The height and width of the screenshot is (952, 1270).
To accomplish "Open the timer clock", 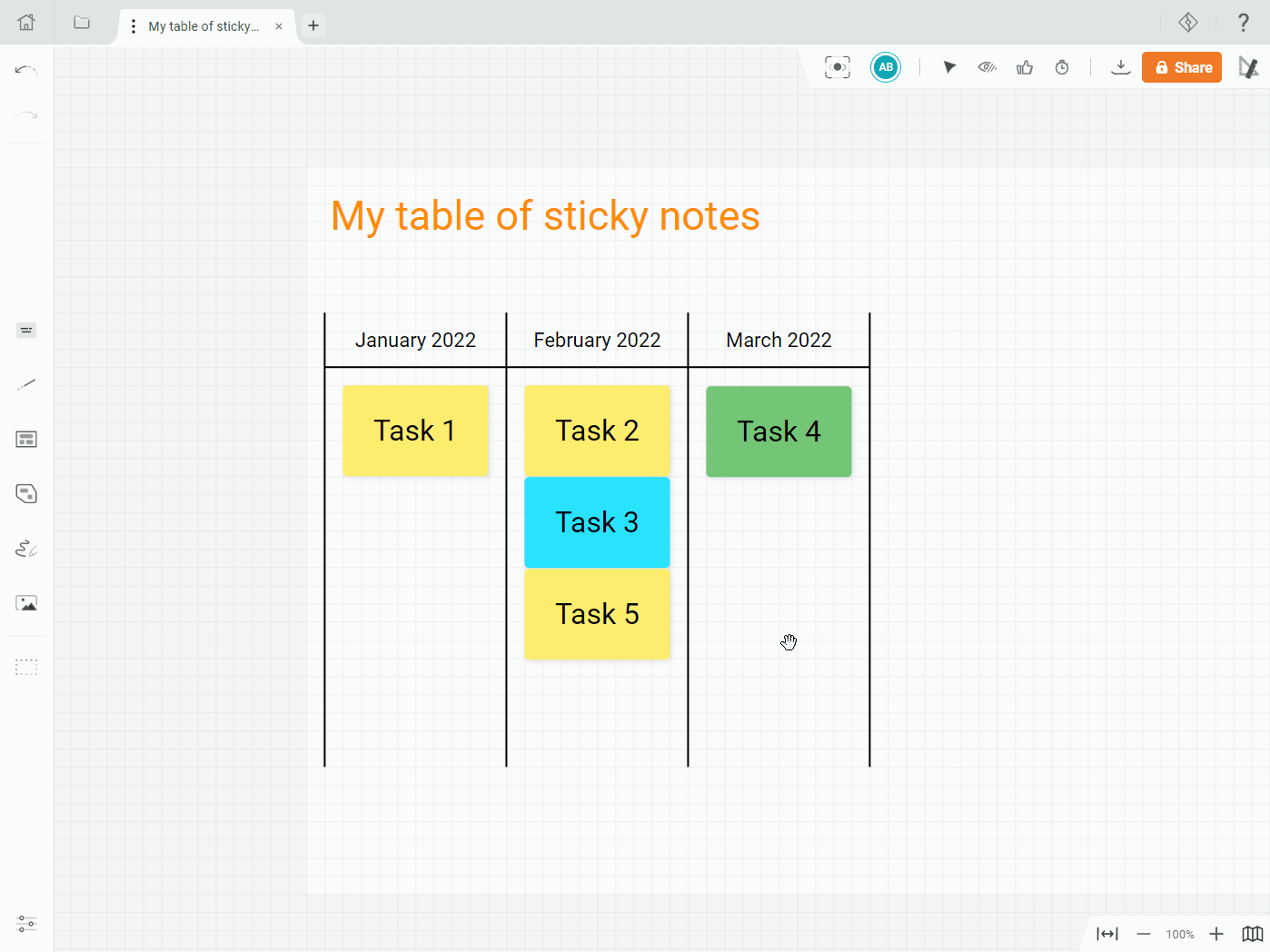I will click(x=1062, y=67).
